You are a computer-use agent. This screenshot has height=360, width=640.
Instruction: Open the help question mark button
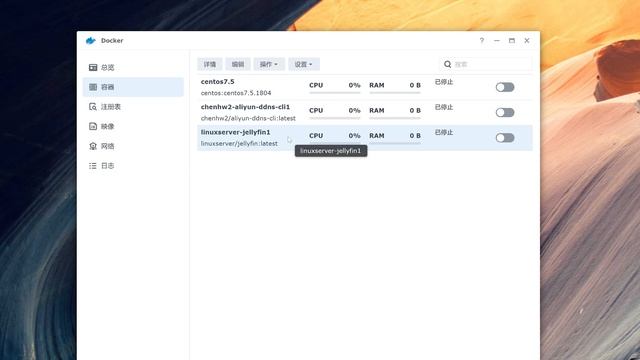point(482,40)
